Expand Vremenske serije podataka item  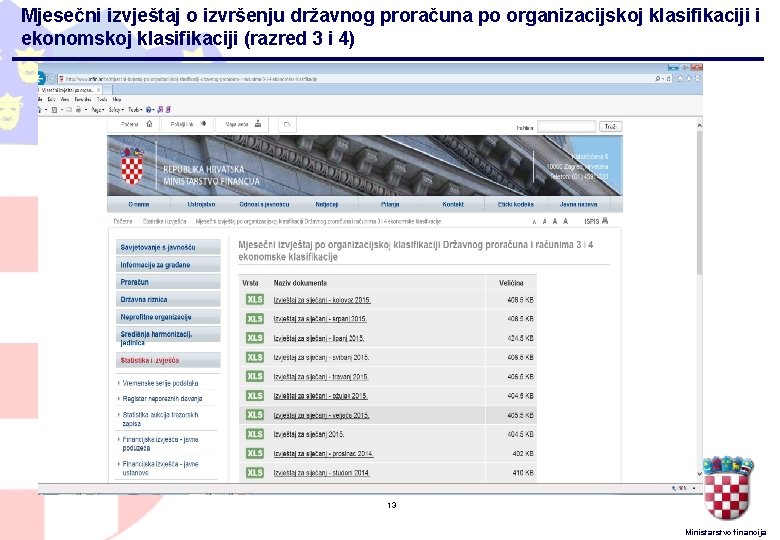click(160, 383)
